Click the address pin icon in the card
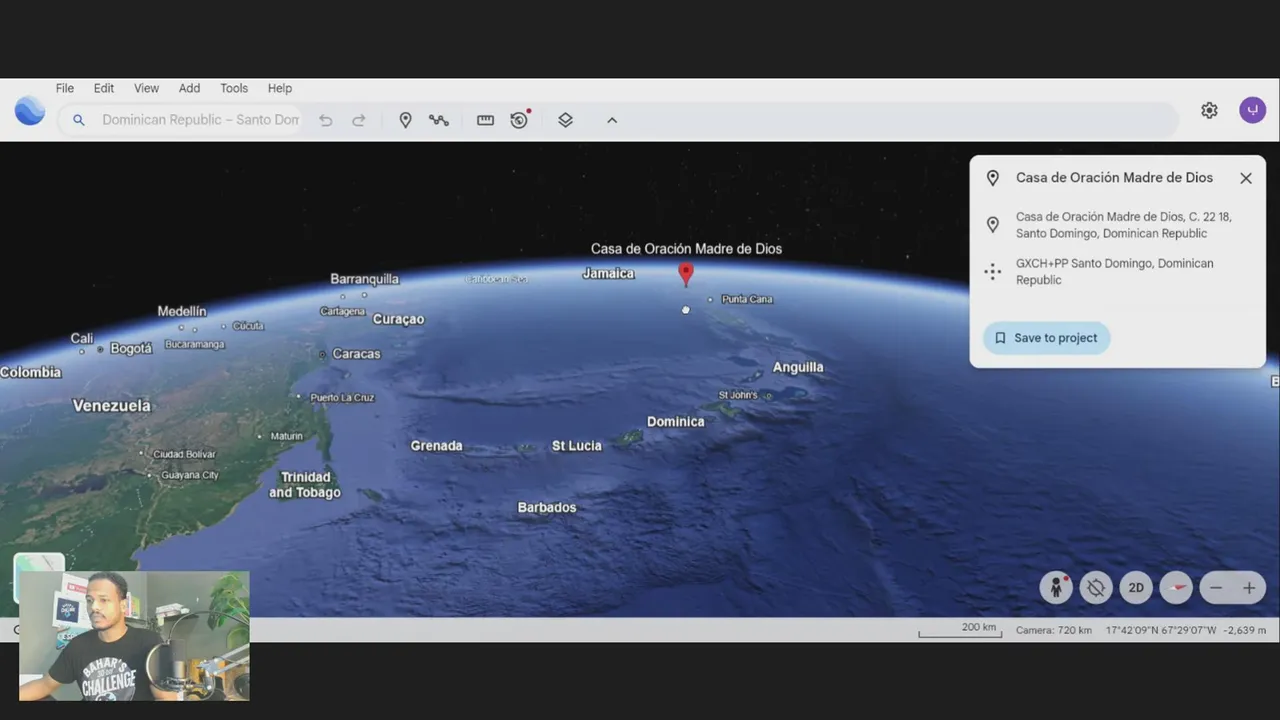This screenshot has width=1280, height=720. coord(993,225)
